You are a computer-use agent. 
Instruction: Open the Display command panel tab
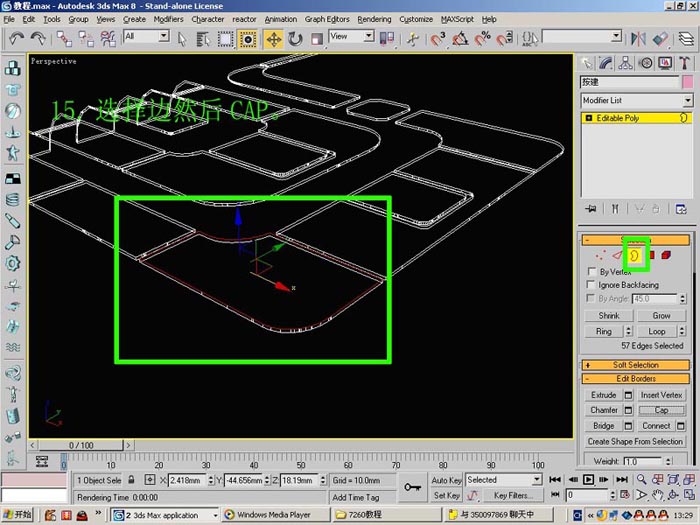click(665, 63)
